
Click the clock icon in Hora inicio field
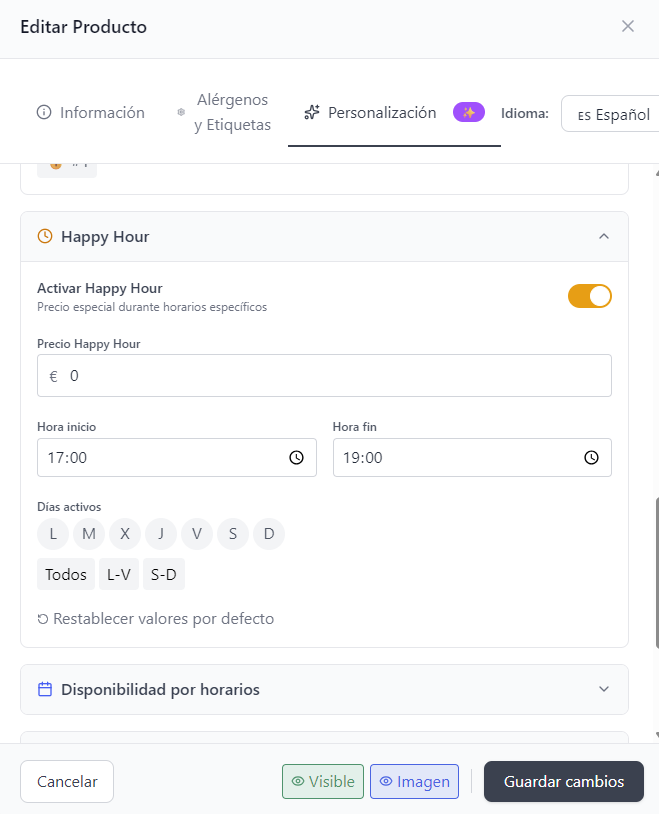click(296, 457)
